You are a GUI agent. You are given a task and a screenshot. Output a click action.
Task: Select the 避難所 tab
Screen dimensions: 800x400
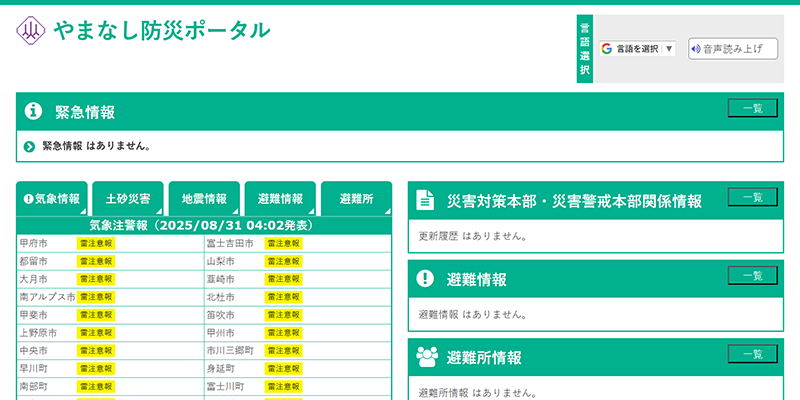click(357, 199)
